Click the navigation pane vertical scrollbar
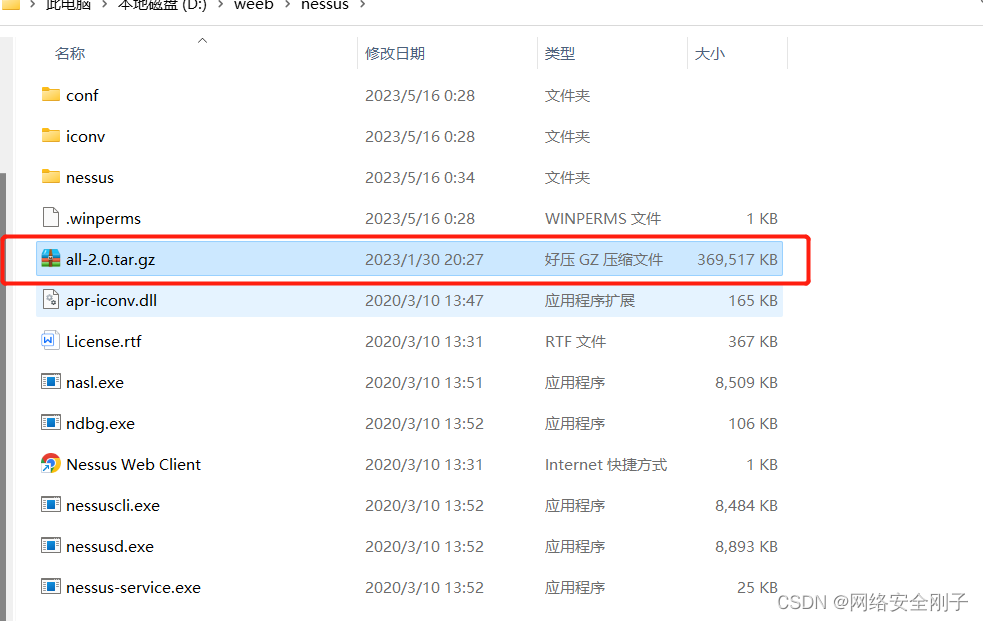The width and height of the screenshot is (983, 621). pos(3,397)
